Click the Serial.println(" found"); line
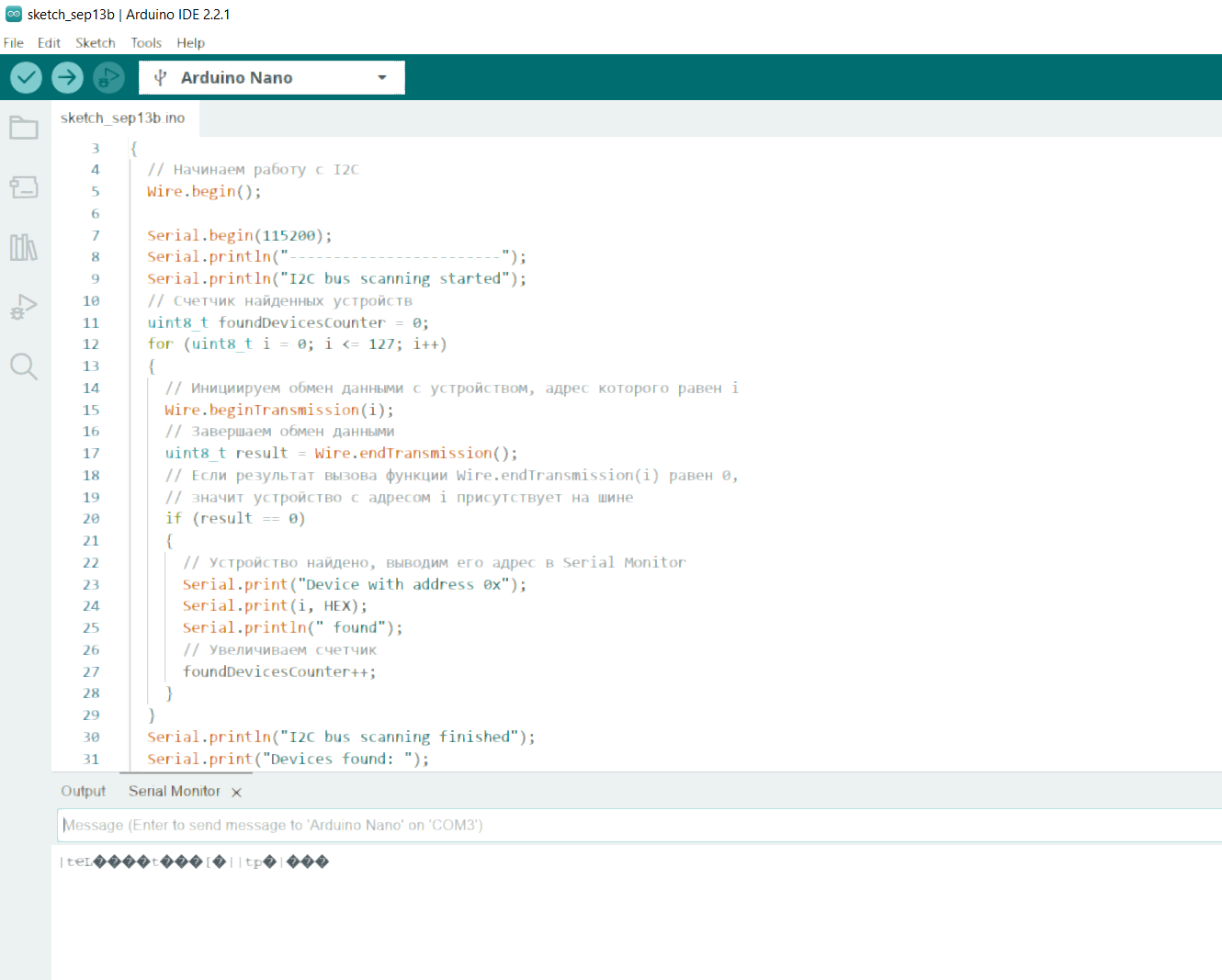 pos(292,627)
